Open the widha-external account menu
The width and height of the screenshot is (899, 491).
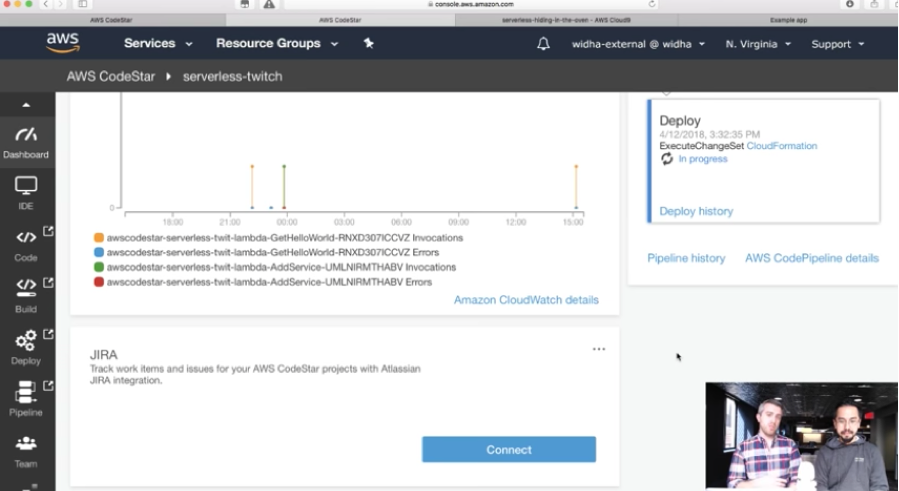point(638,44)
